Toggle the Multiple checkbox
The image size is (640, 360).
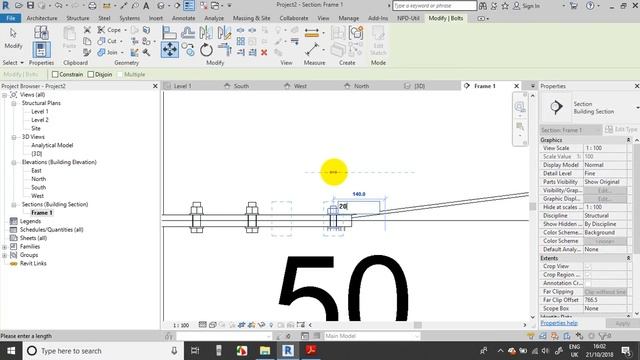120,74
